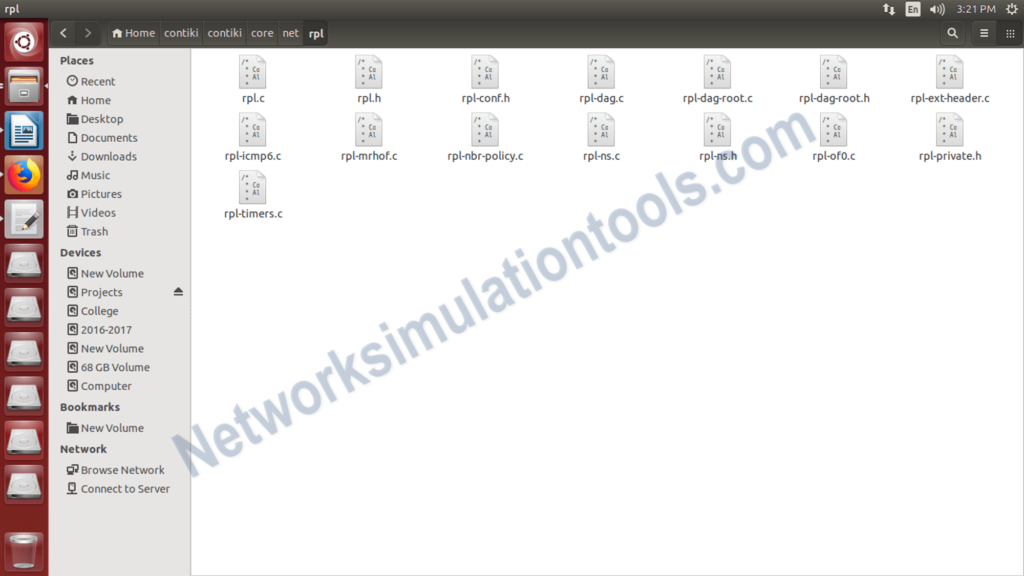The height and width of the screenshot is (576, 1024).
Task: Open the keyboard layout En menu
Action: coord(913,9)
